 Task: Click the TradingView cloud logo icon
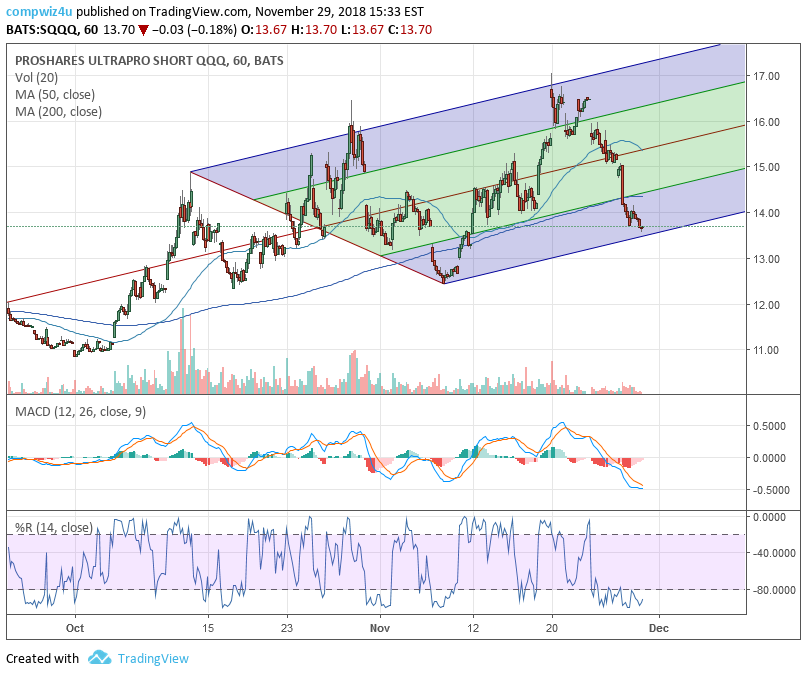pos(98,658)
